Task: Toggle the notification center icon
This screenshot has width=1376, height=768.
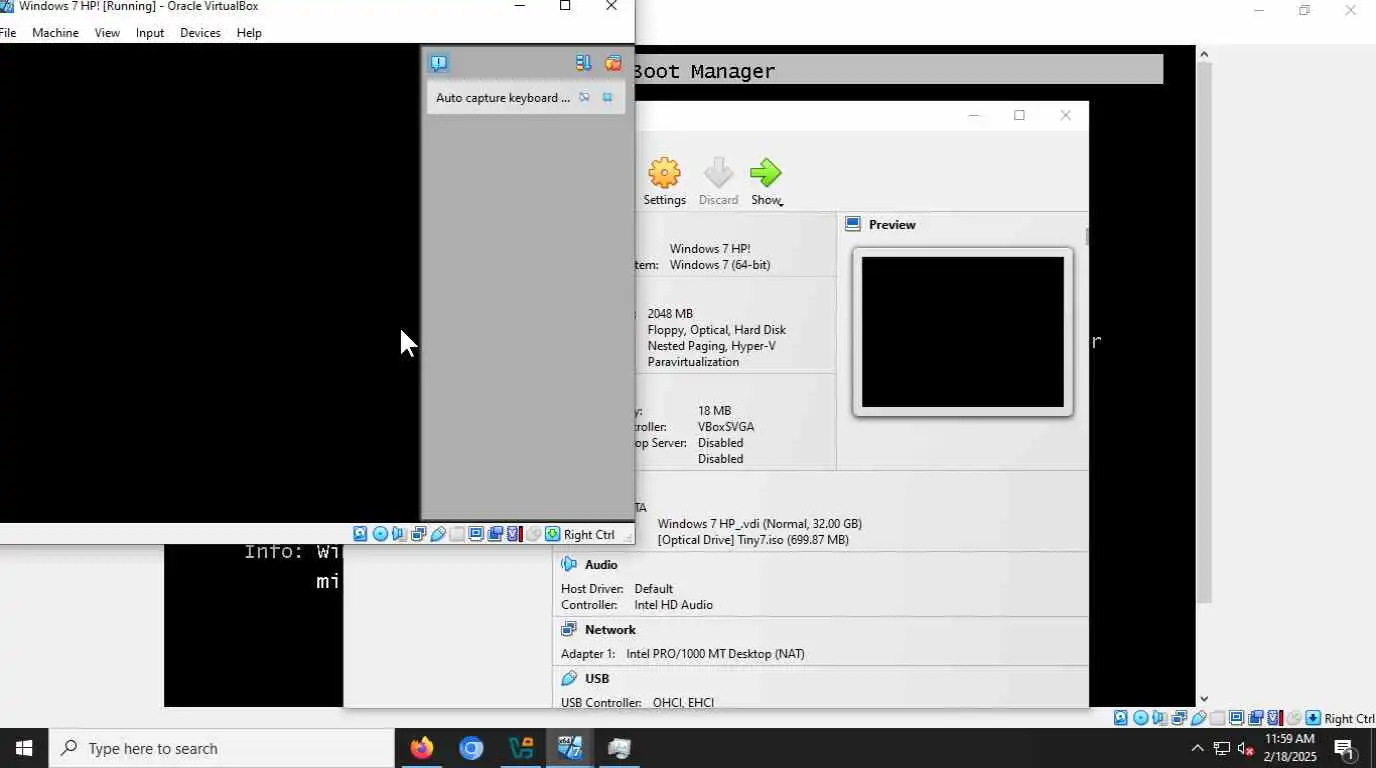Action: pyautogui.click(x=438, y=63)
